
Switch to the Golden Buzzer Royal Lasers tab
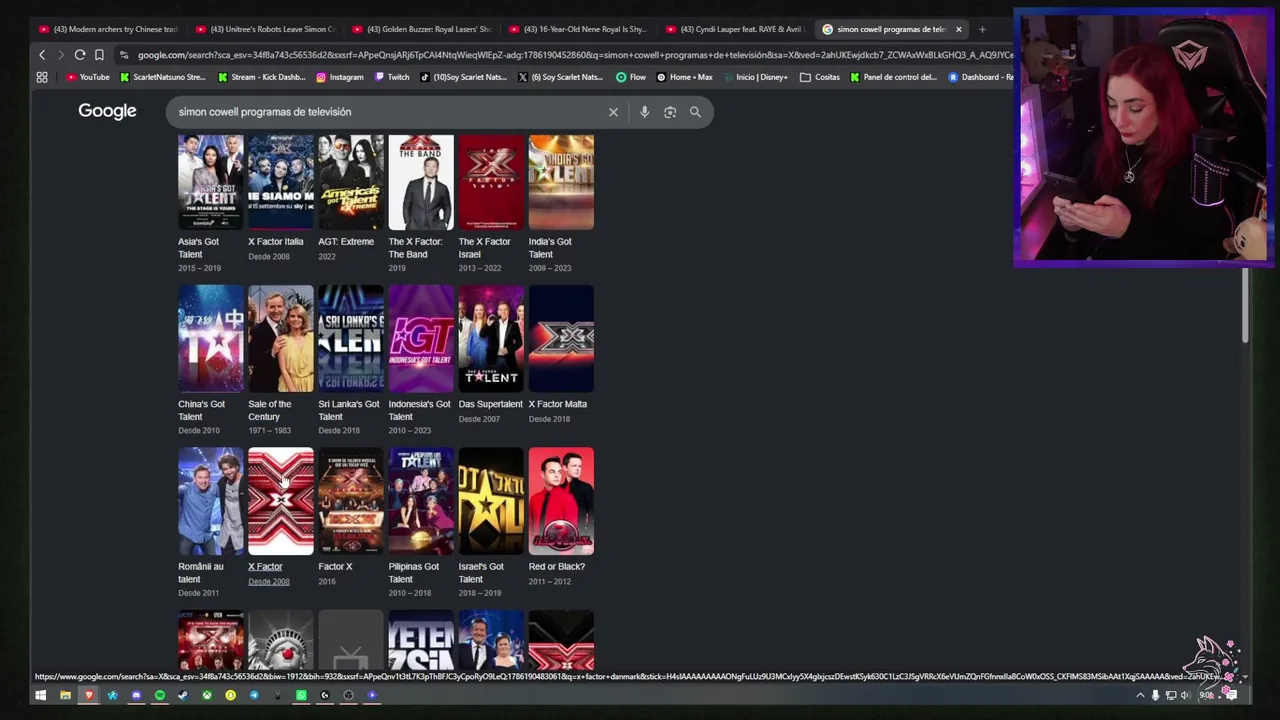tap(422, 29)
